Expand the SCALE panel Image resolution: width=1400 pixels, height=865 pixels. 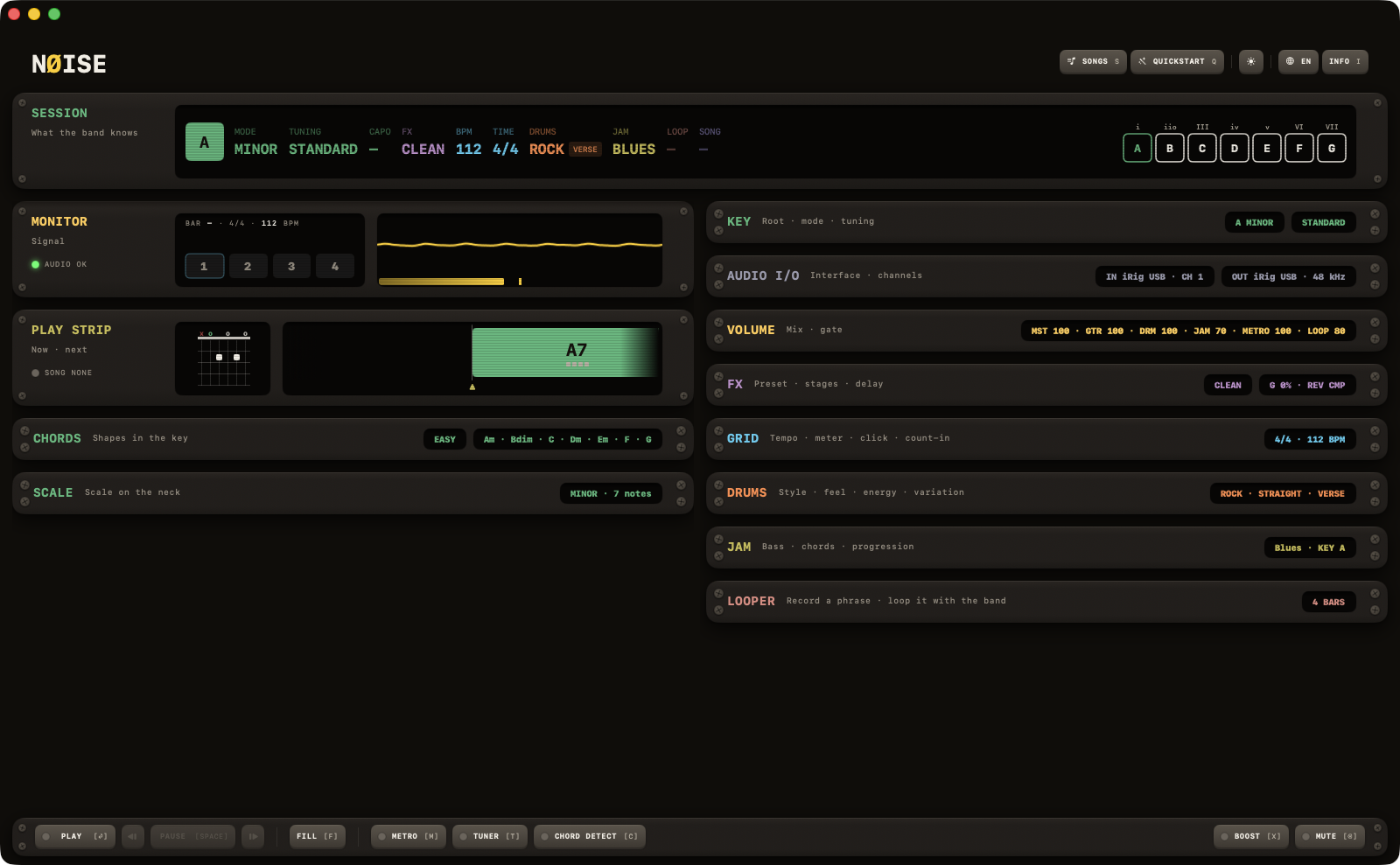(353, 493)
